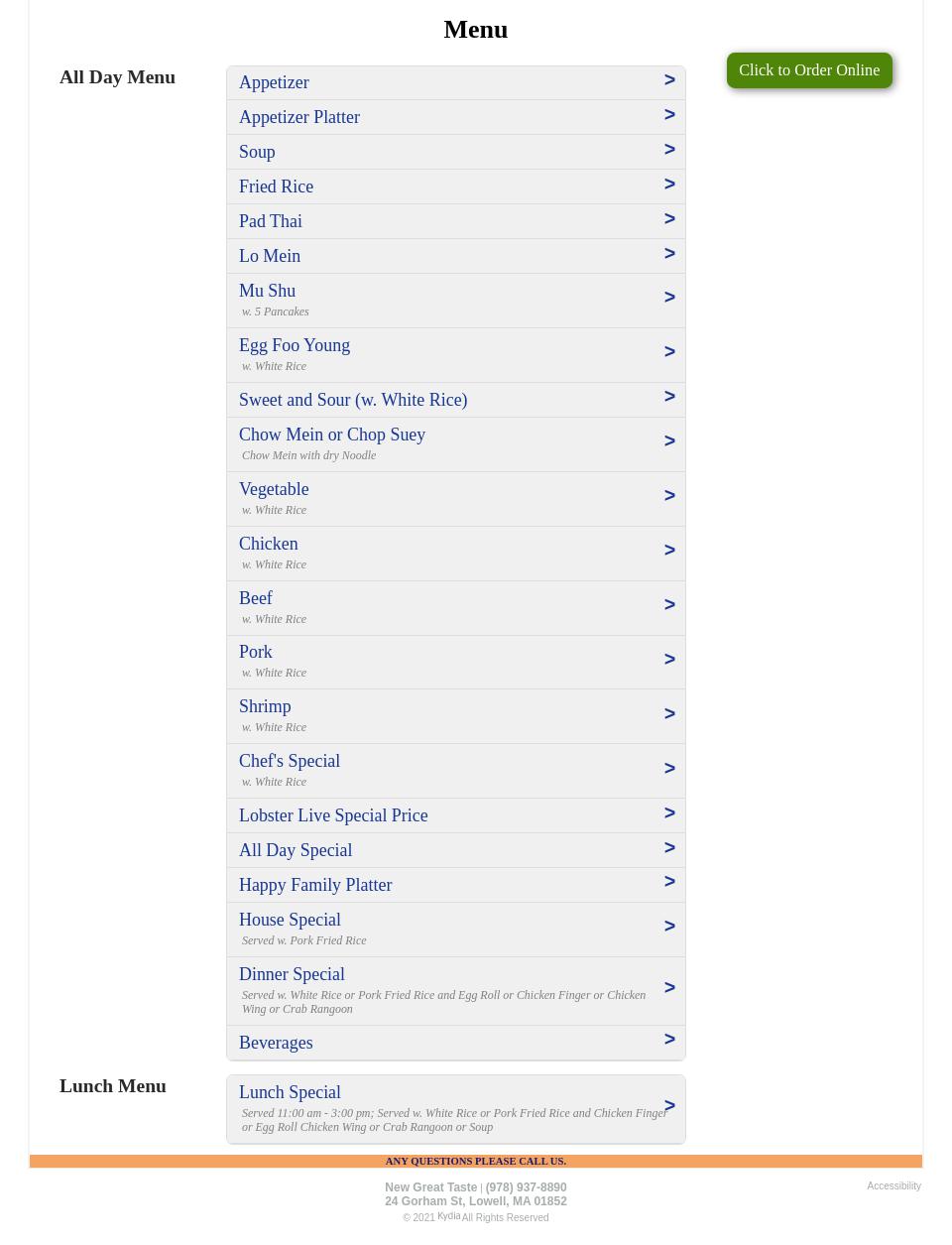Call the (978) 937-8890 phone link

point(526,1187)
